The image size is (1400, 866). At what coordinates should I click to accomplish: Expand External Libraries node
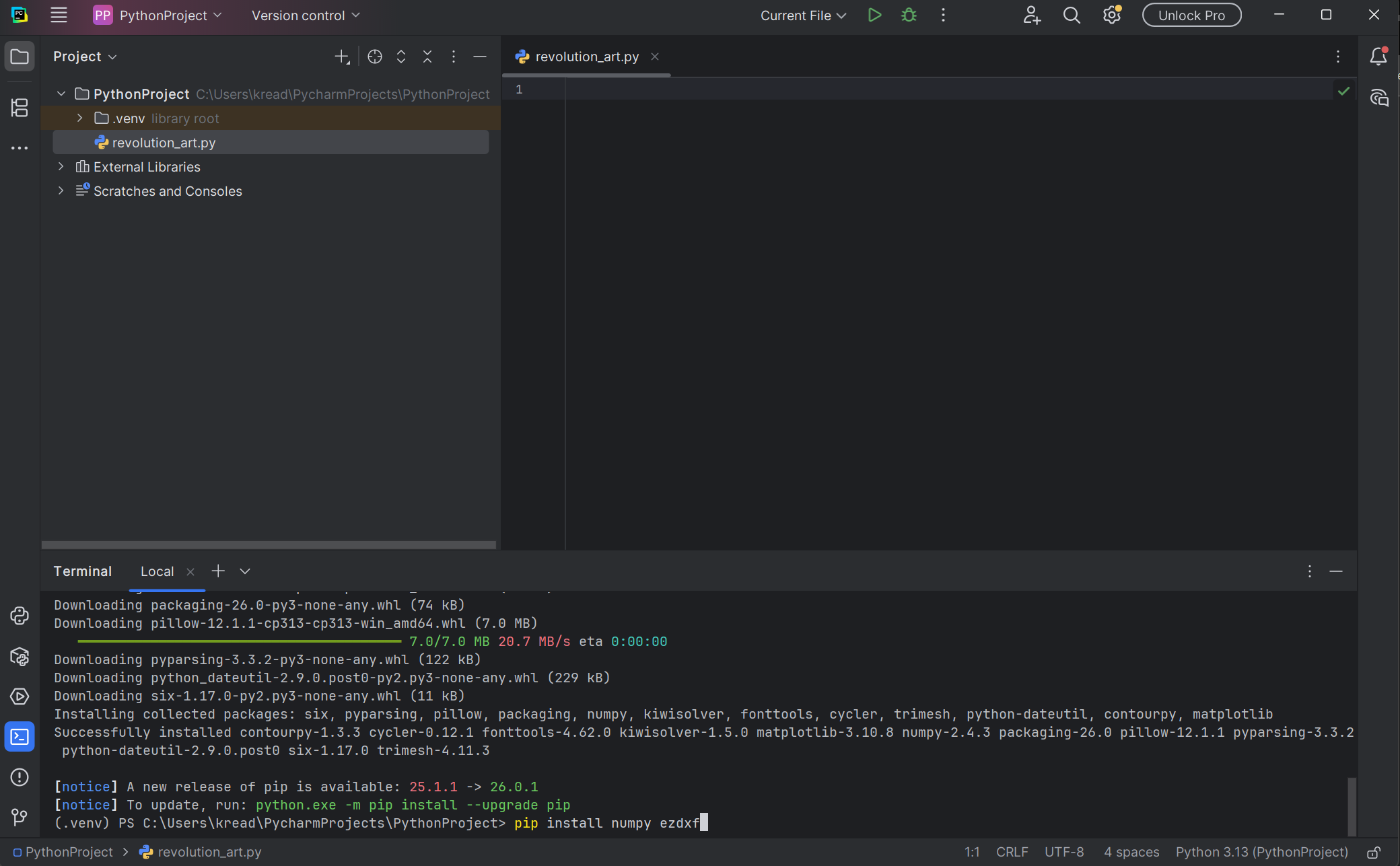(61, 166)
